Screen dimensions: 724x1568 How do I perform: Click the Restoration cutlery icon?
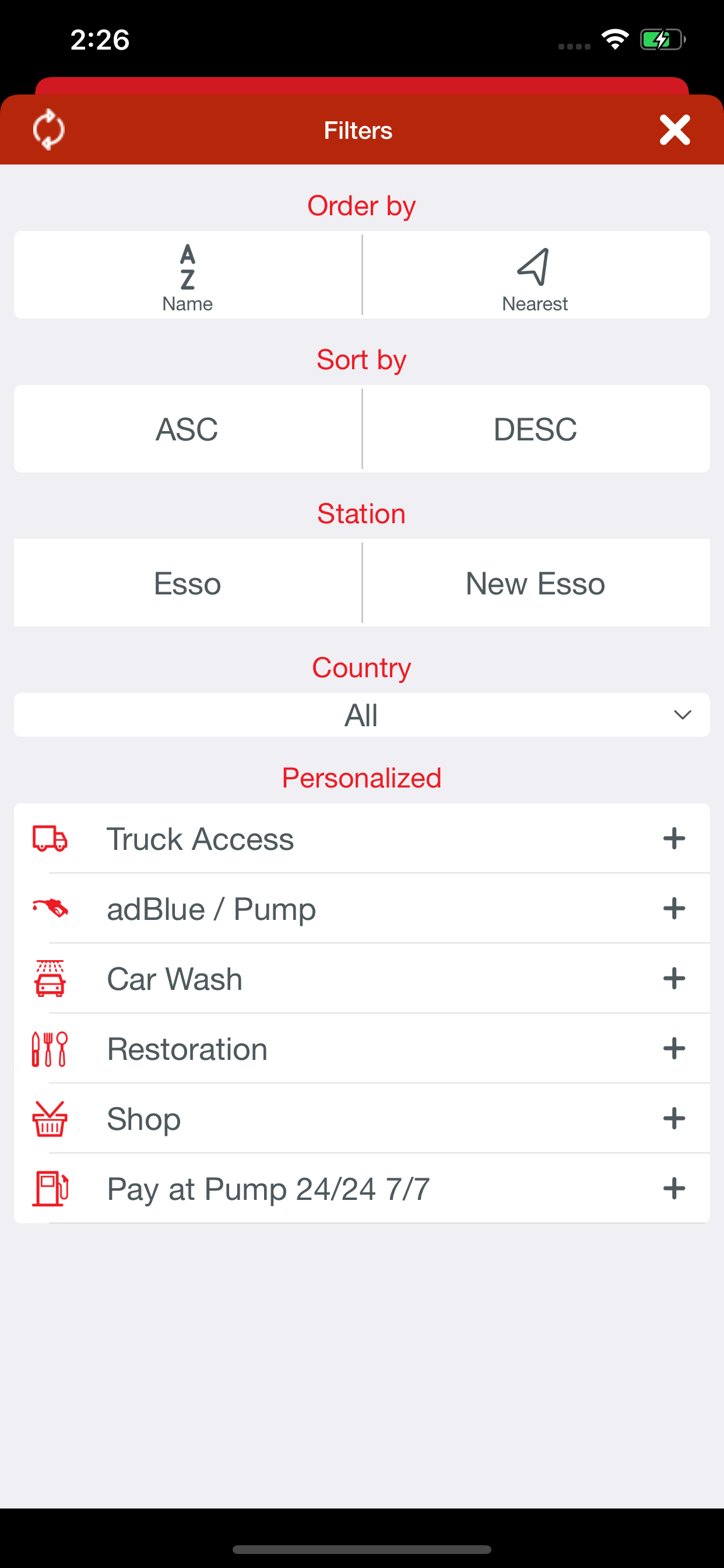pyautogui.click(x=50, y=1048)
